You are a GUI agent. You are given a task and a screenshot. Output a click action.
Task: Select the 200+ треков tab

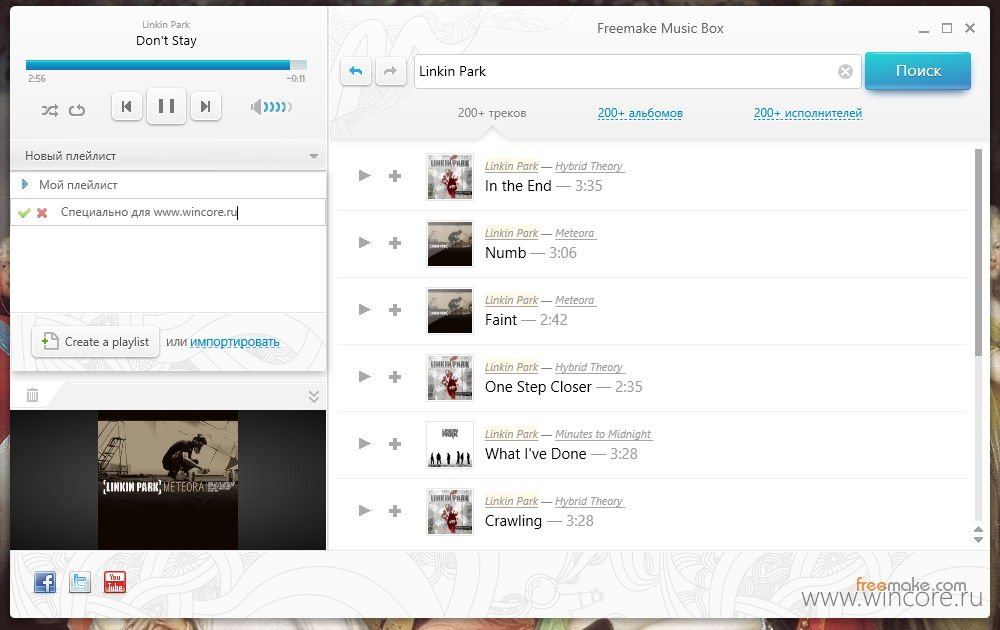coord(492,113)
